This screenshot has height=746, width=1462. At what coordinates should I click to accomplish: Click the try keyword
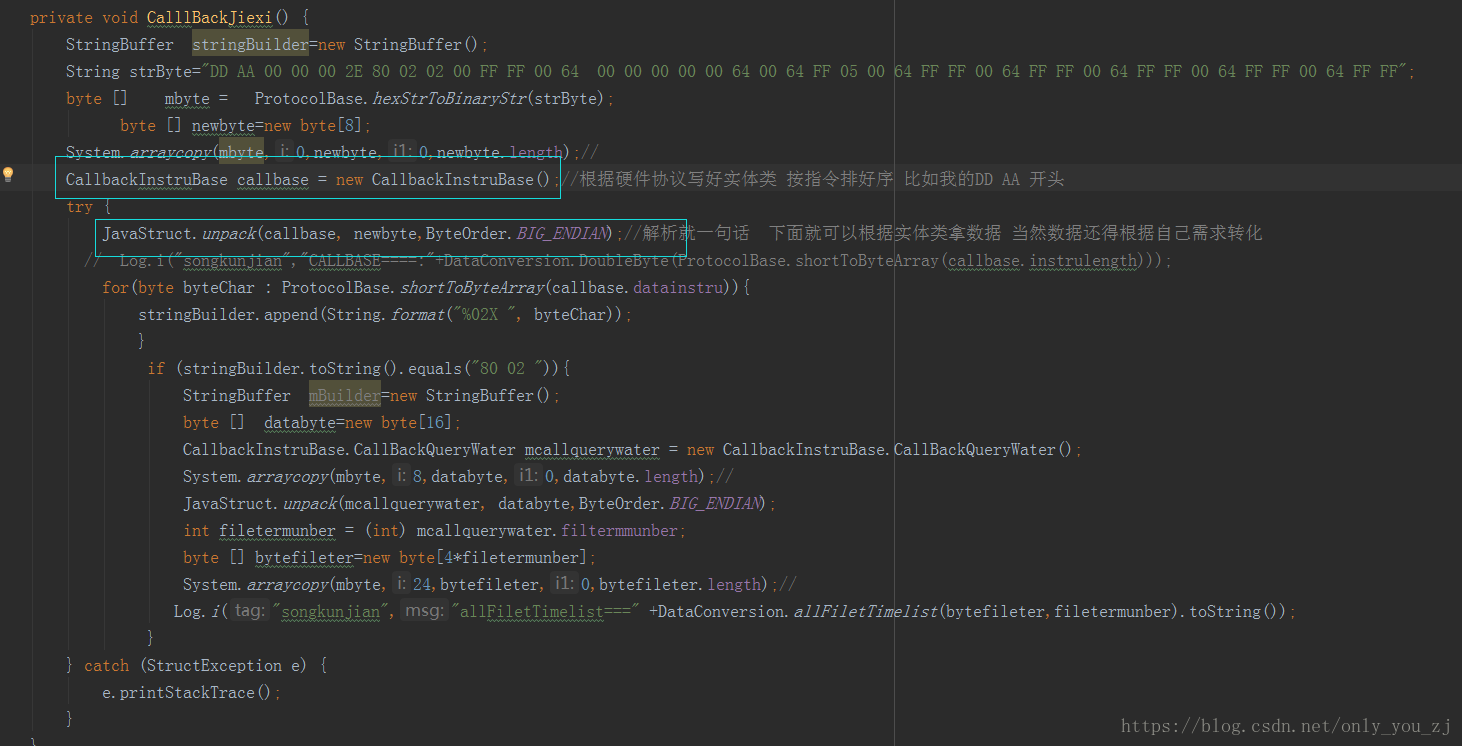[79, 206]
